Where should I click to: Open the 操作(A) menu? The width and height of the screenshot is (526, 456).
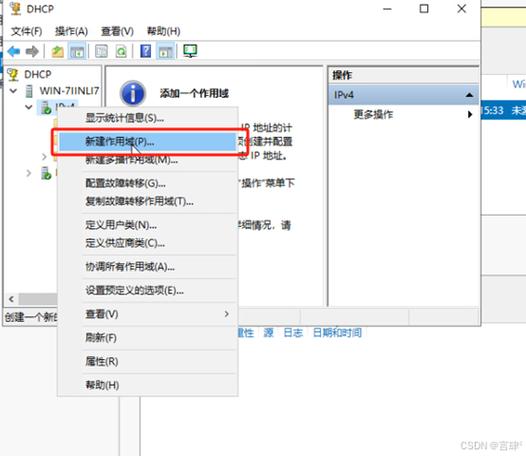(71, 31)
